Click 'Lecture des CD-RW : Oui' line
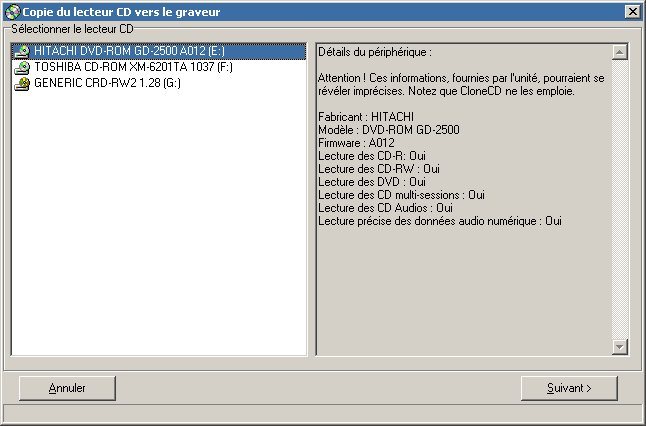Screen dimensions: 646x426 pyautogui.click(x=379, y=169)
